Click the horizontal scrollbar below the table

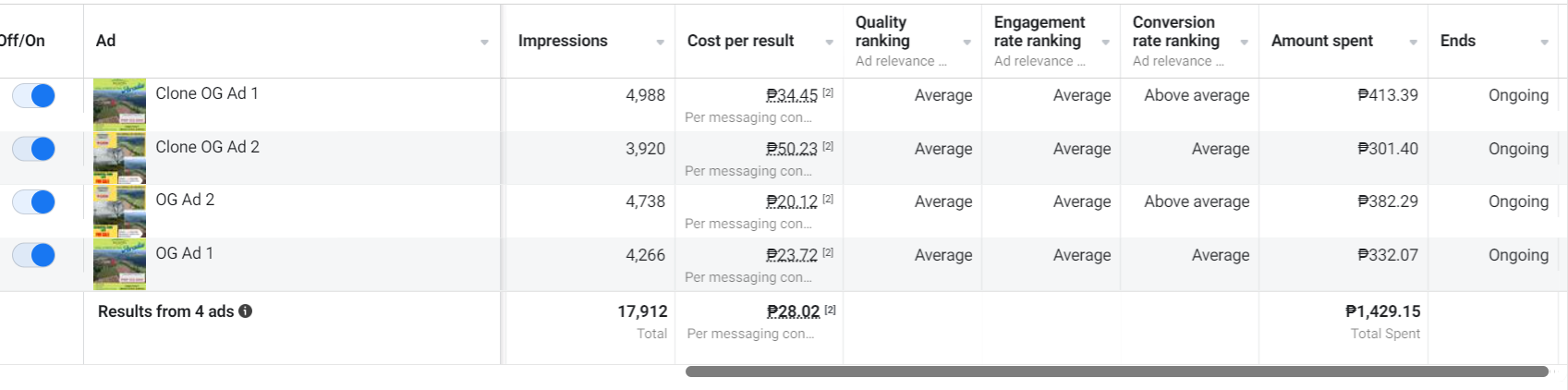point(1117,372)
